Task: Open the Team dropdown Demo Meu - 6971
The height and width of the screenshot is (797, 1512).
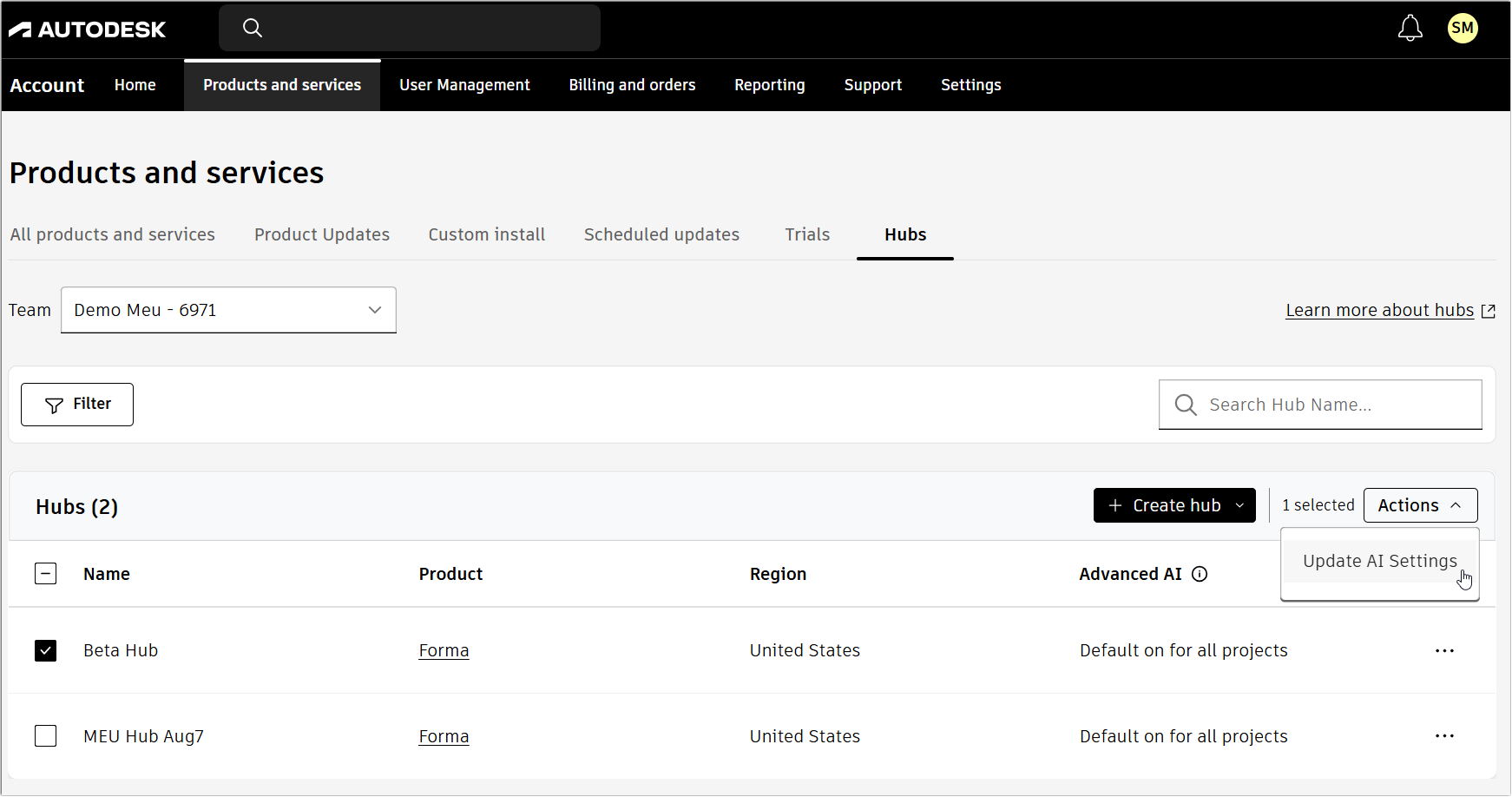Action: (x=228, y=310)
